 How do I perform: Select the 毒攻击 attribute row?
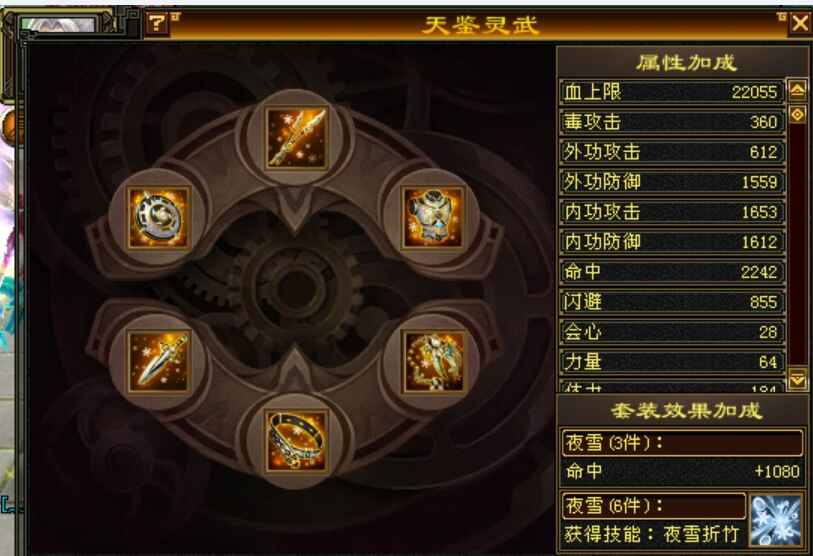672,122
